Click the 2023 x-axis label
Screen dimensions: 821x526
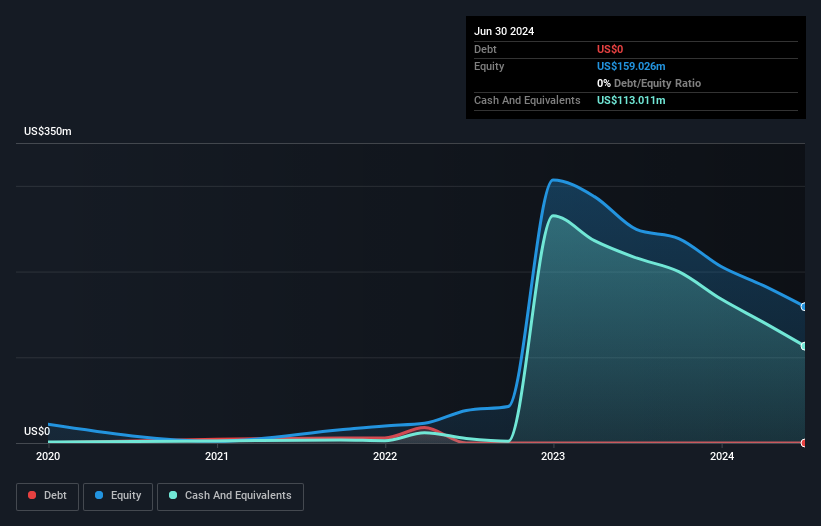553,456
